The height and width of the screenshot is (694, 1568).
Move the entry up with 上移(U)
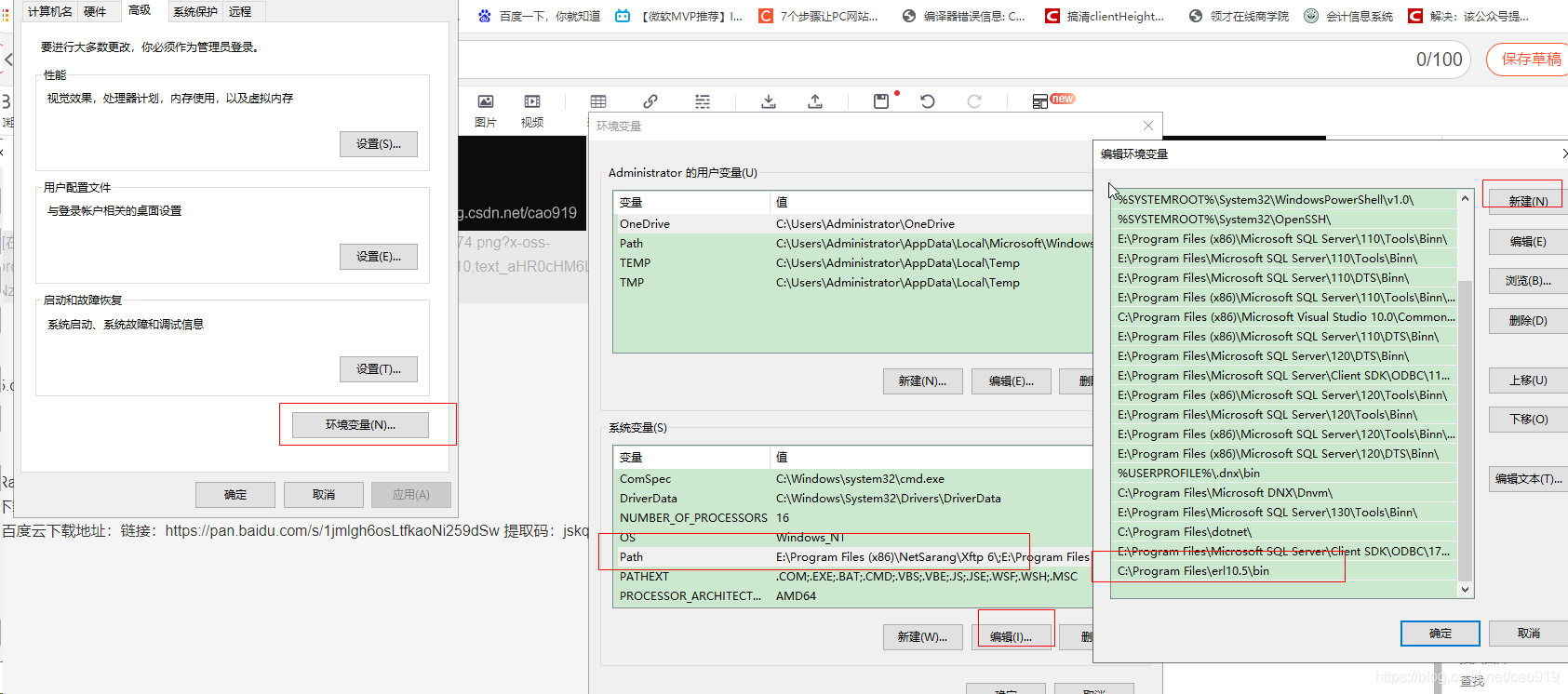[x=1528, y=380]
